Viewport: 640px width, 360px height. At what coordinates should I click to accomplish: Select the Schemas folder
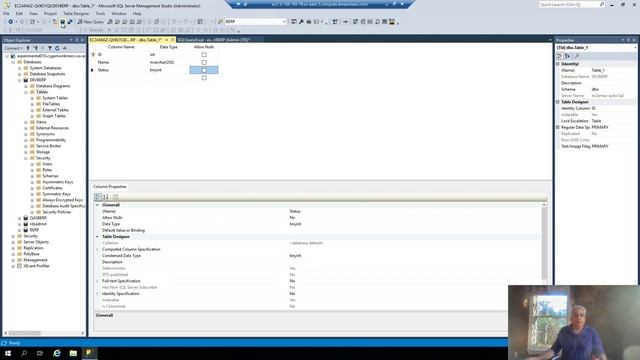click(51, 176)
